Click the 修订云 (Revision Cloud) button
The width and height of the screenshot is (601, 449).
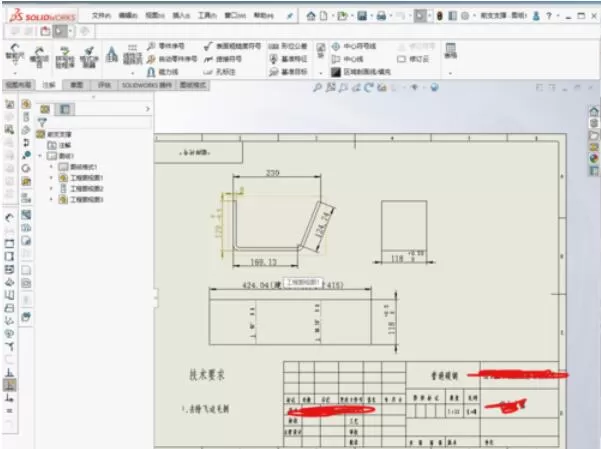413,59
